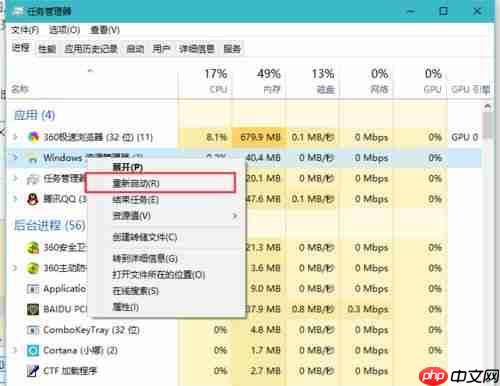
Task: Expand the Cortana (小娜) process group
Action: (x=15, y=350)
